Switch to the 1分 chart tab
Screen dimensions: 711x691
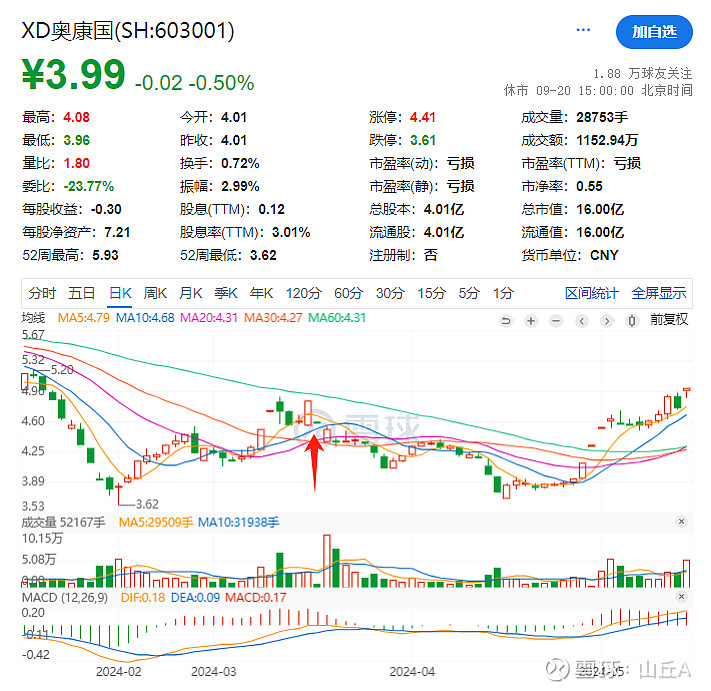coord(503,293)
